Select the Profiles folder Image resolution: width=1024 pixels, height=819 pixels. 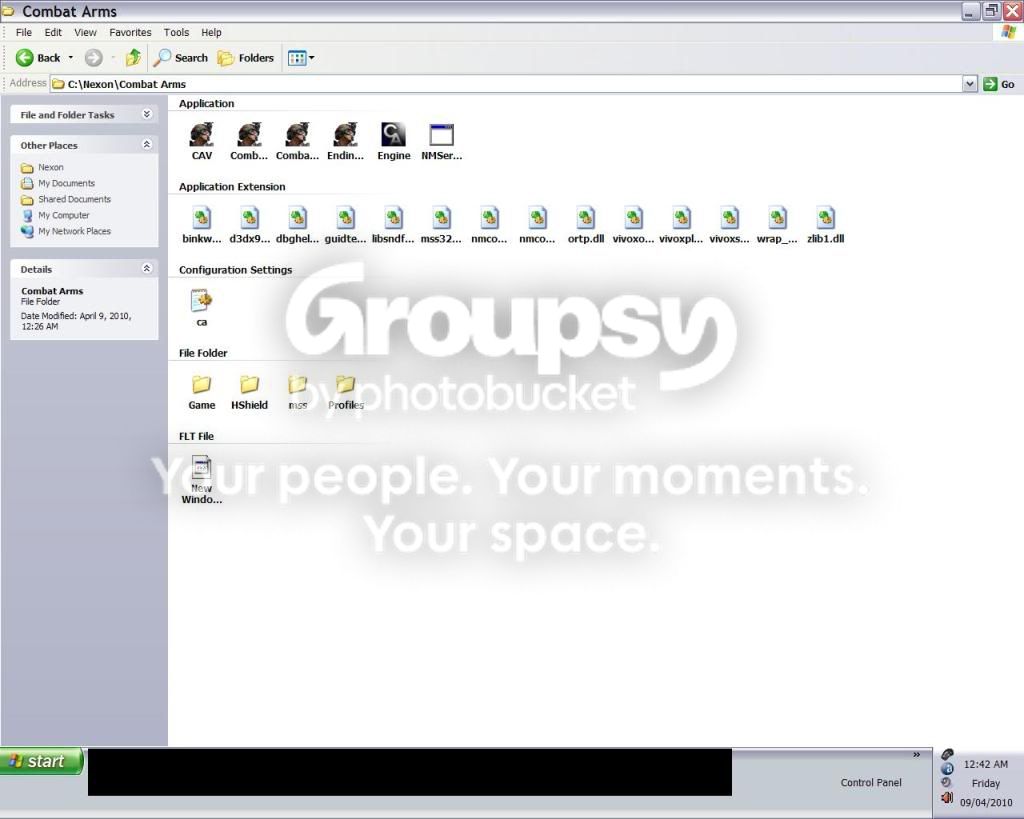click(x=345, y=391)
